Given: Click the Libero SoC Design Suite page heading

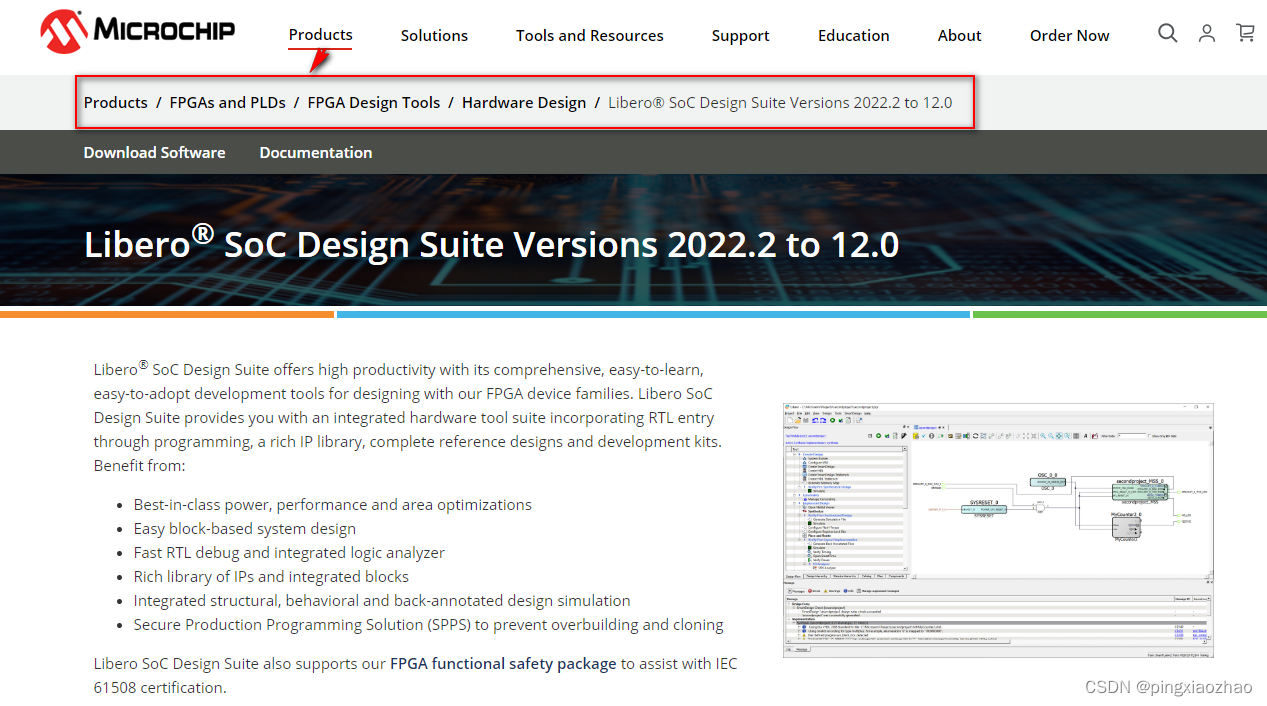Looking at the screenshot, I should pyautogui.click(x=491, y=243).
